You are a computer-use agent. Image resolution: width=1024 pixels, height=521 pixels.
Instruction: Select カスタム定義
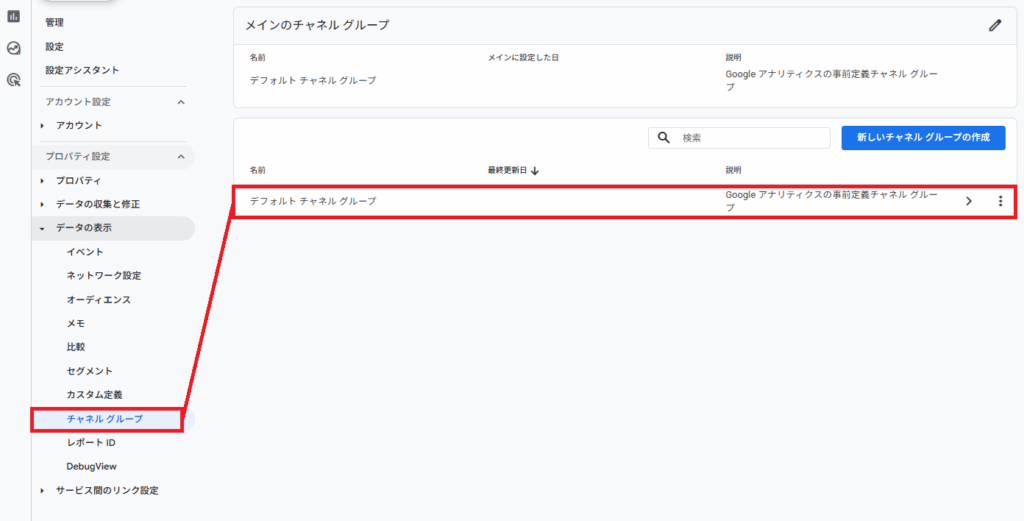click(x=94, y=395)
